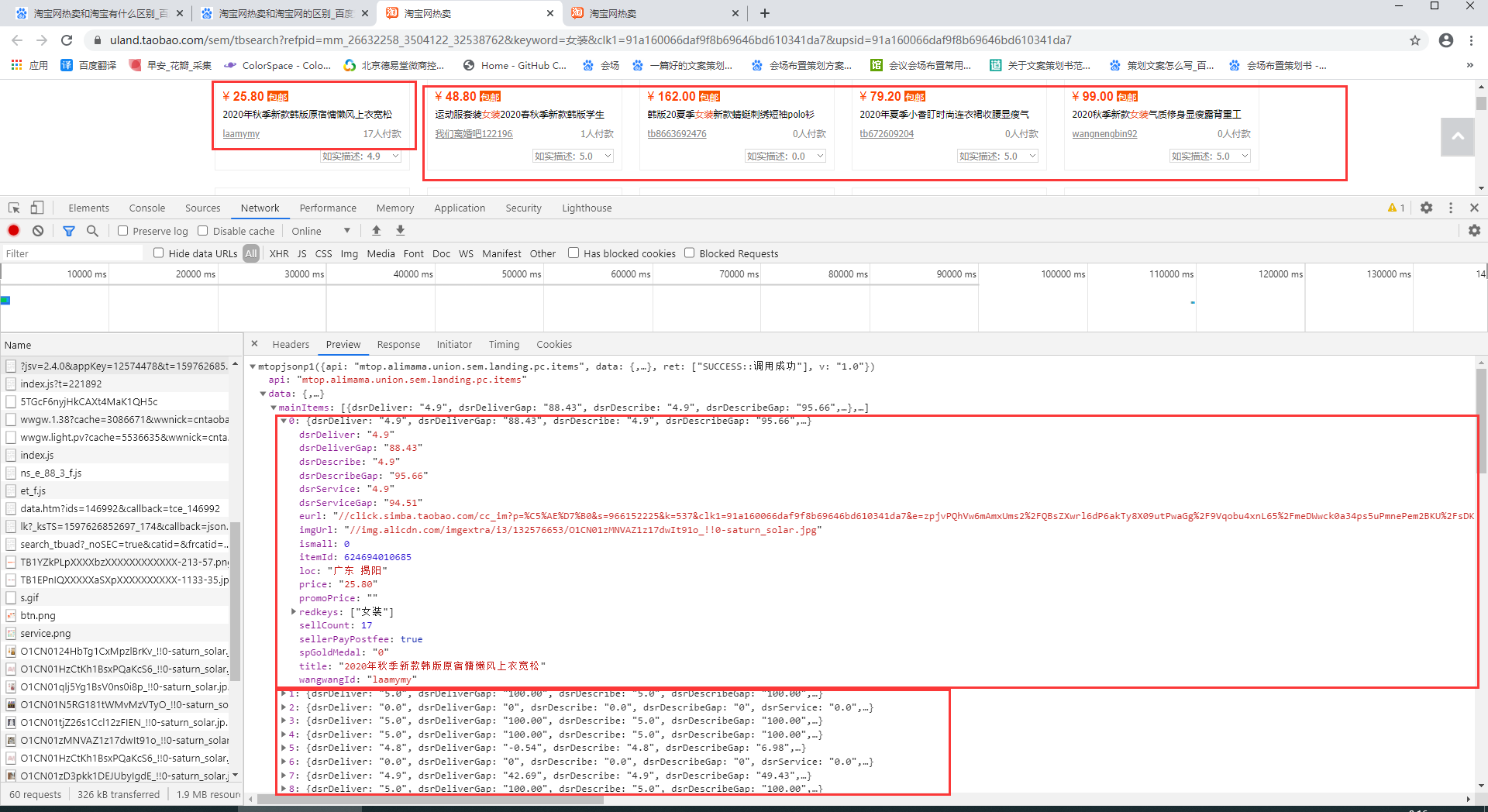Check Hide data URLs
This screenshot has height=812, width=1488.
tap(159, 253)
